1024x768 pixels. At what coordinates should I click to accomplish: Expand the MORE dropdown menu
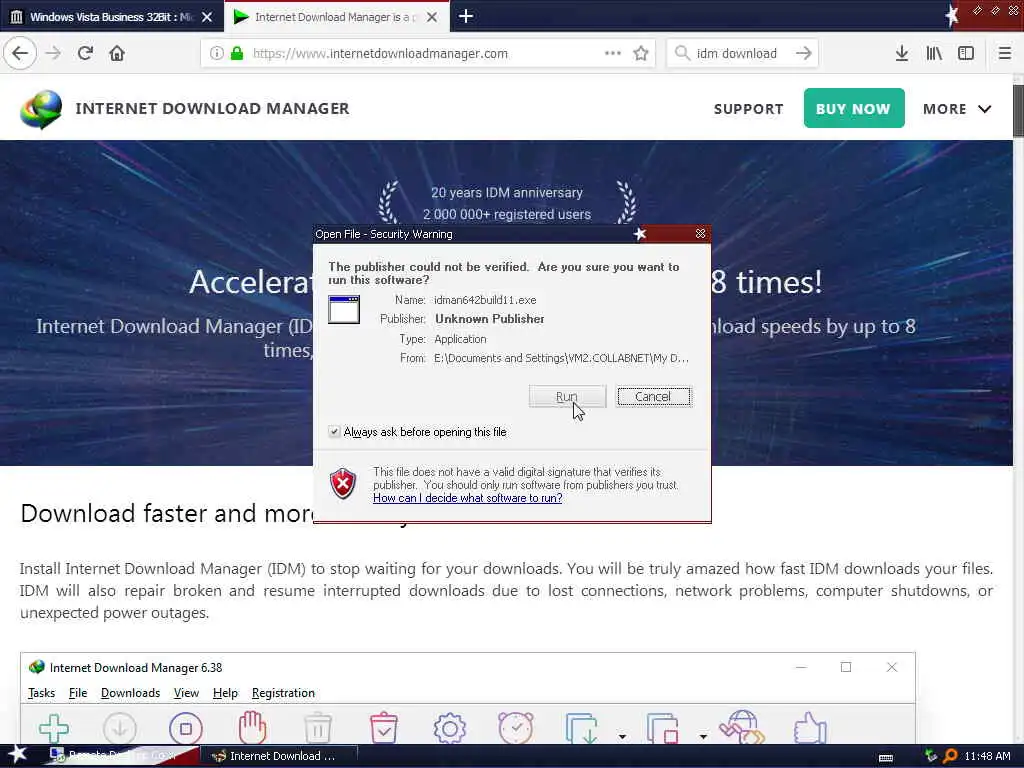click(x=957, y=109)
